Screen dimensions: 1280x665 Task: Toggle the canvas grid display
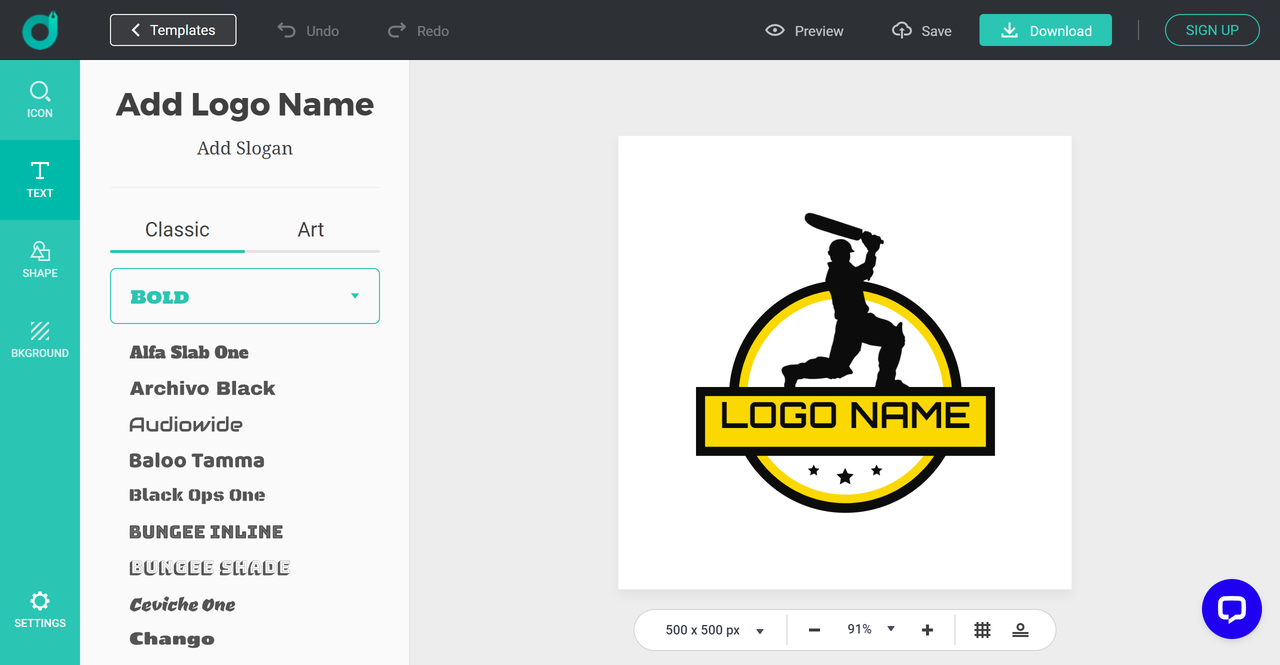pyautogui.click(x=982, y=630)
